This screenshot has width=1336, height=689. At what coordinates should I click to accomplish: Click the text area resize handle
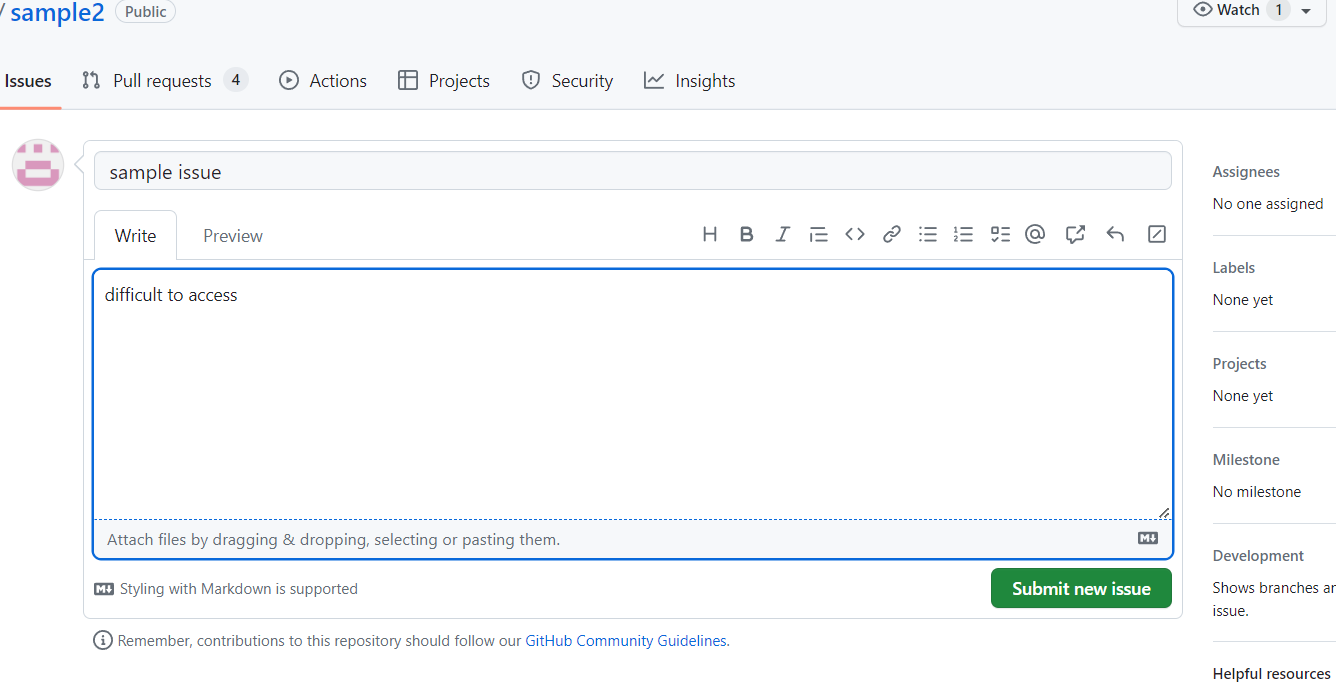pyautogui.click(x=1164, y=512)
